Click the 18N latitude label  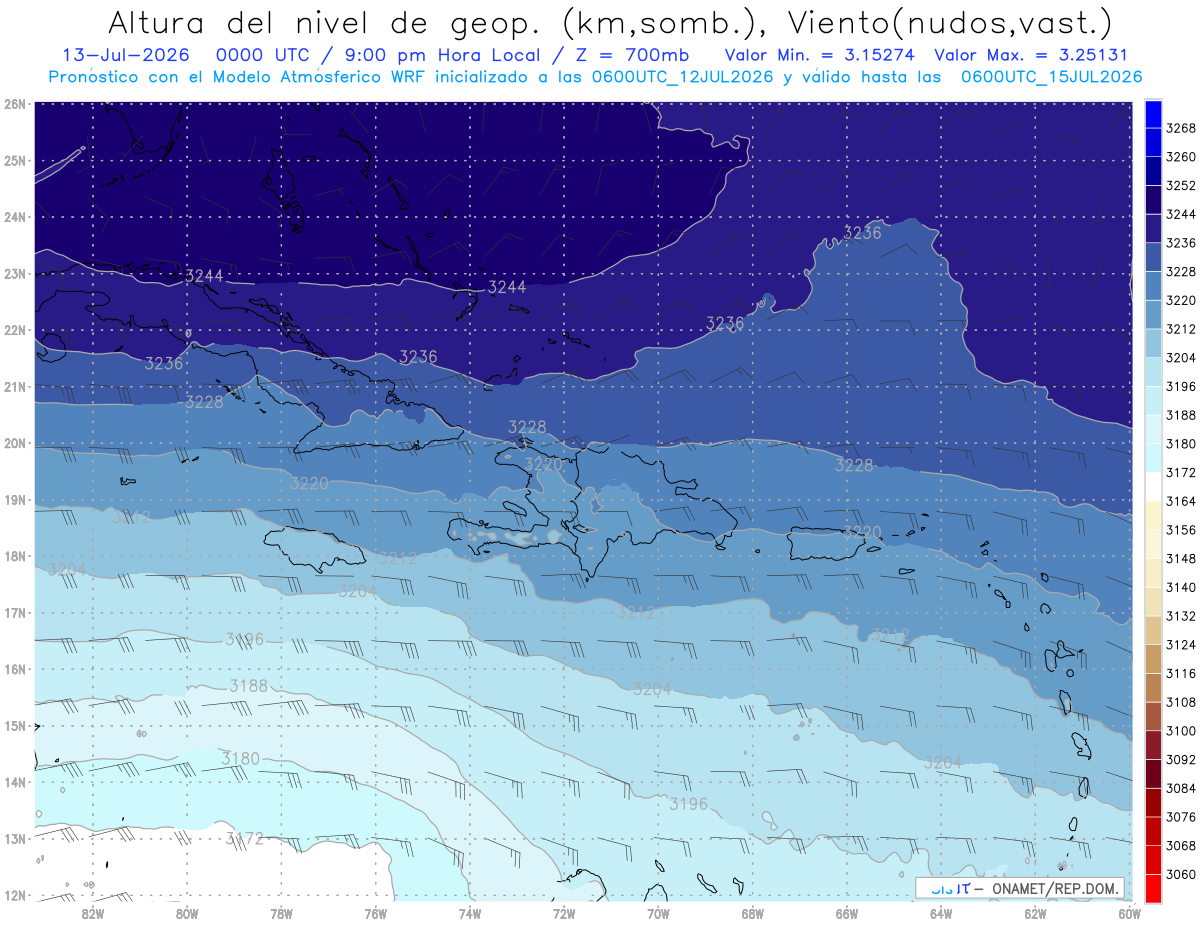point(15,556)
